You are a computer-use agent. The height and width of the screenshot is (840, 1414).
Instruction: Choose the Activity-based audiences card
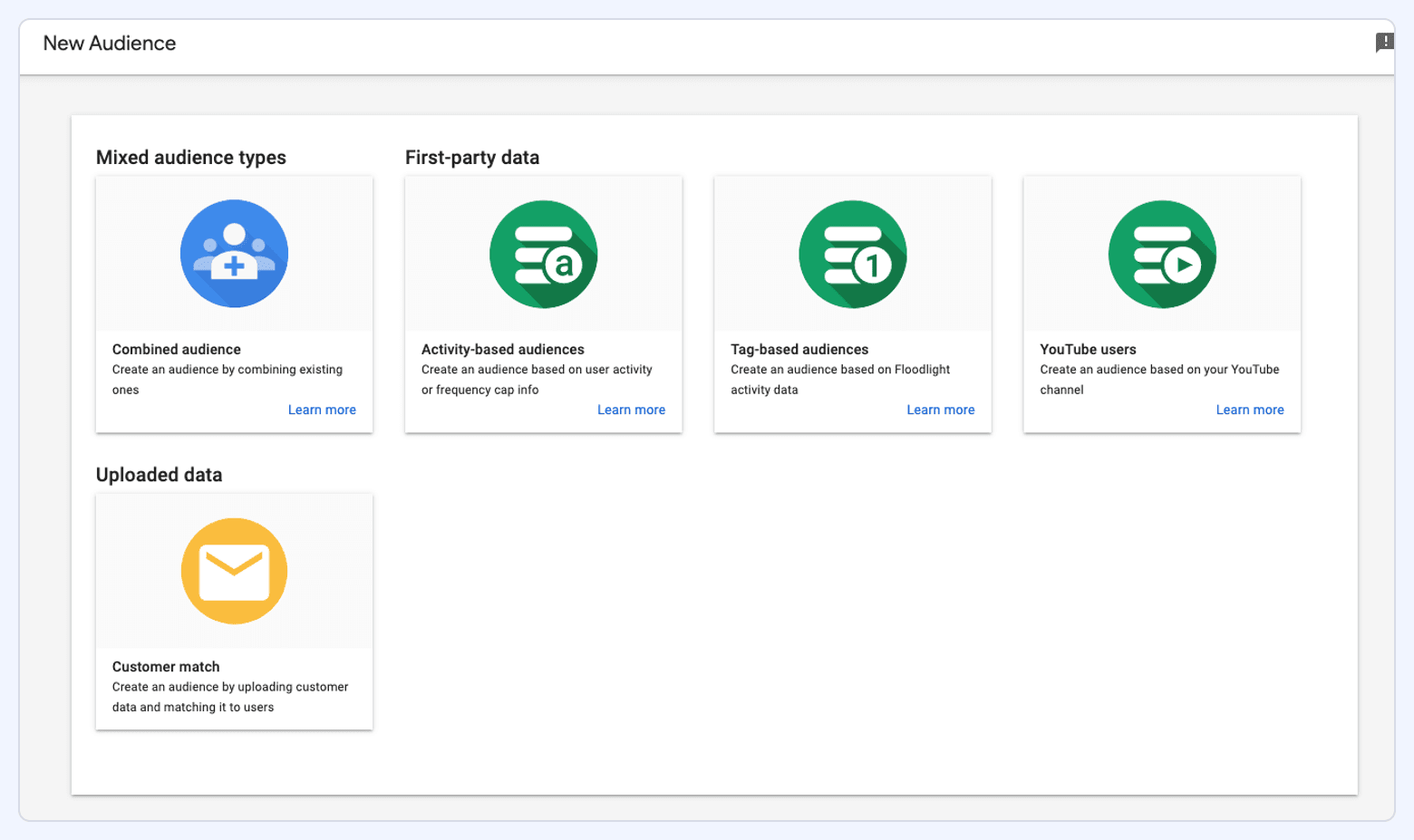point(543,304)
